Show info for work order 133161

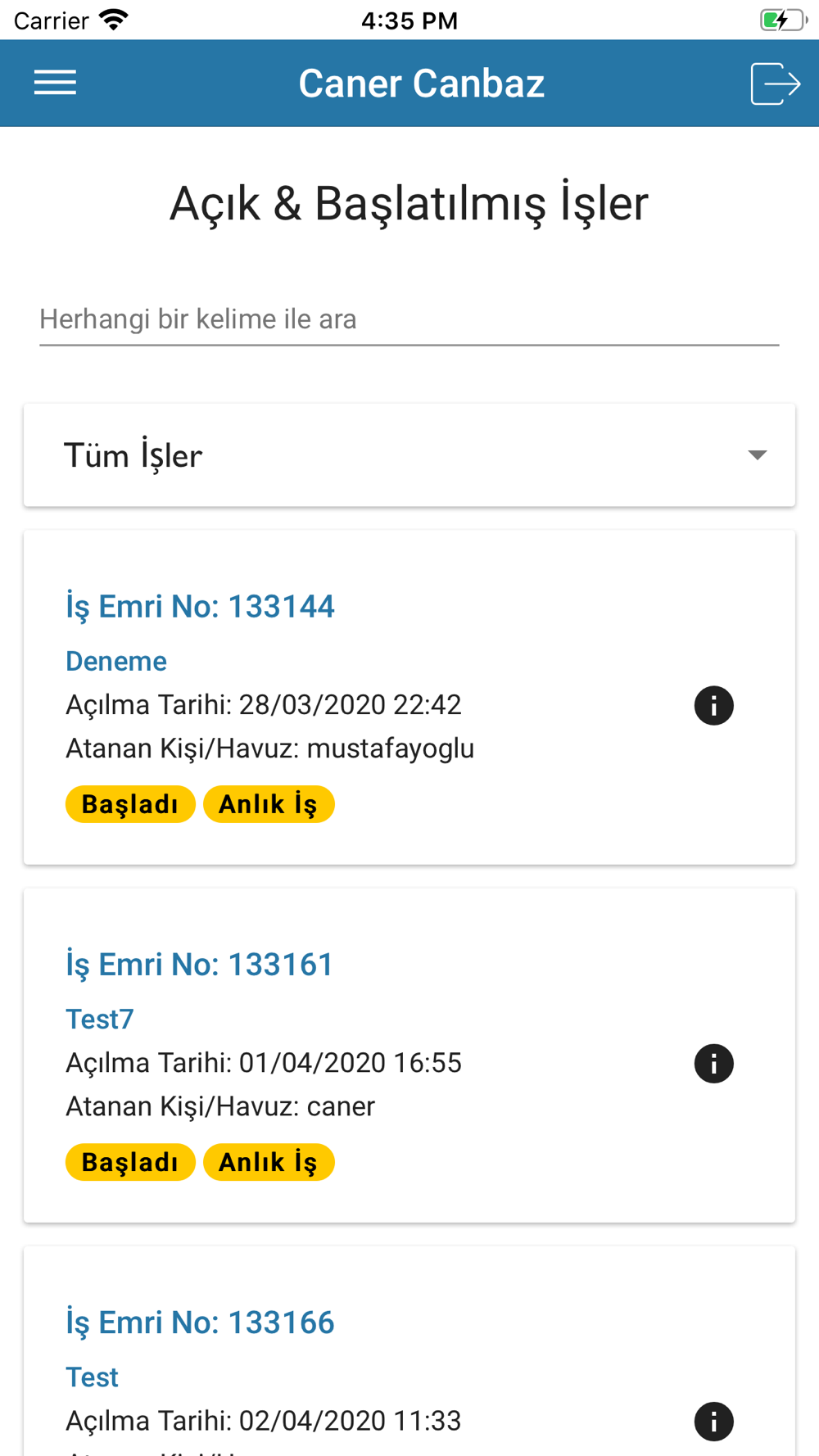coord(713,1063)
